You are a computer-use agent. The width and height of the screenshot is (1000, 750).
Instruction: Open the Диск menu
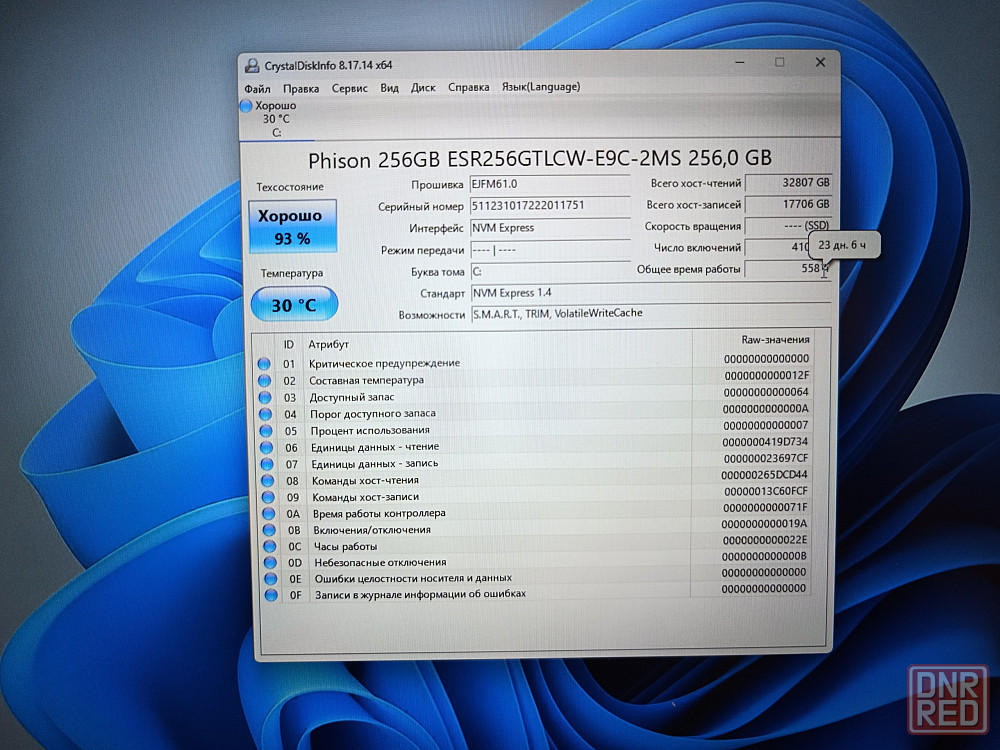click(423, 87)
